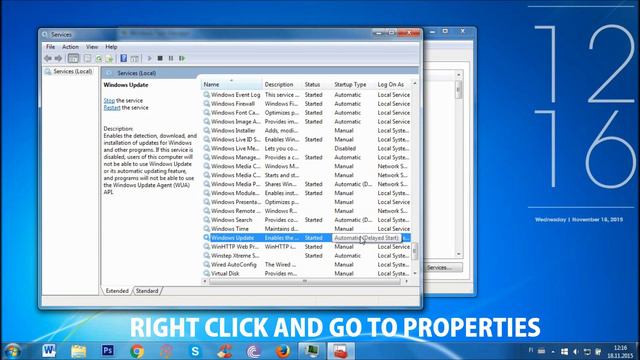Select the Windows Event Log service
Image resolution: width=640 pixels, height=360 pixels.
306,95
